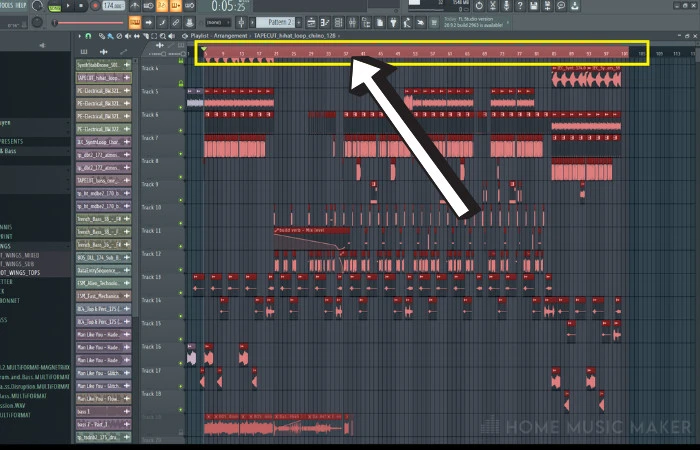Open the audio editor scissors icon

(492, 6)
